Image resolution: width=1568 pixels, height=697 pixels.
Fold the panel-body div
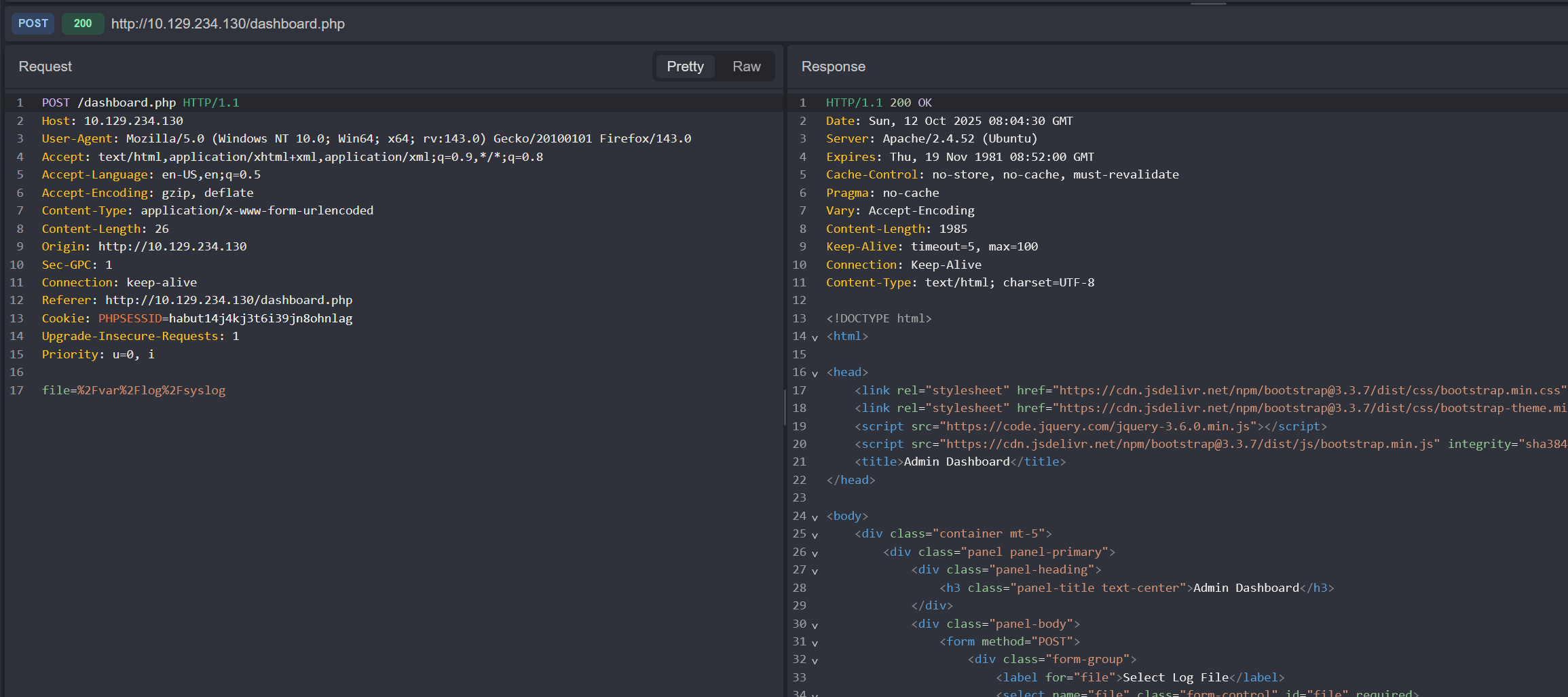(815, 625)
